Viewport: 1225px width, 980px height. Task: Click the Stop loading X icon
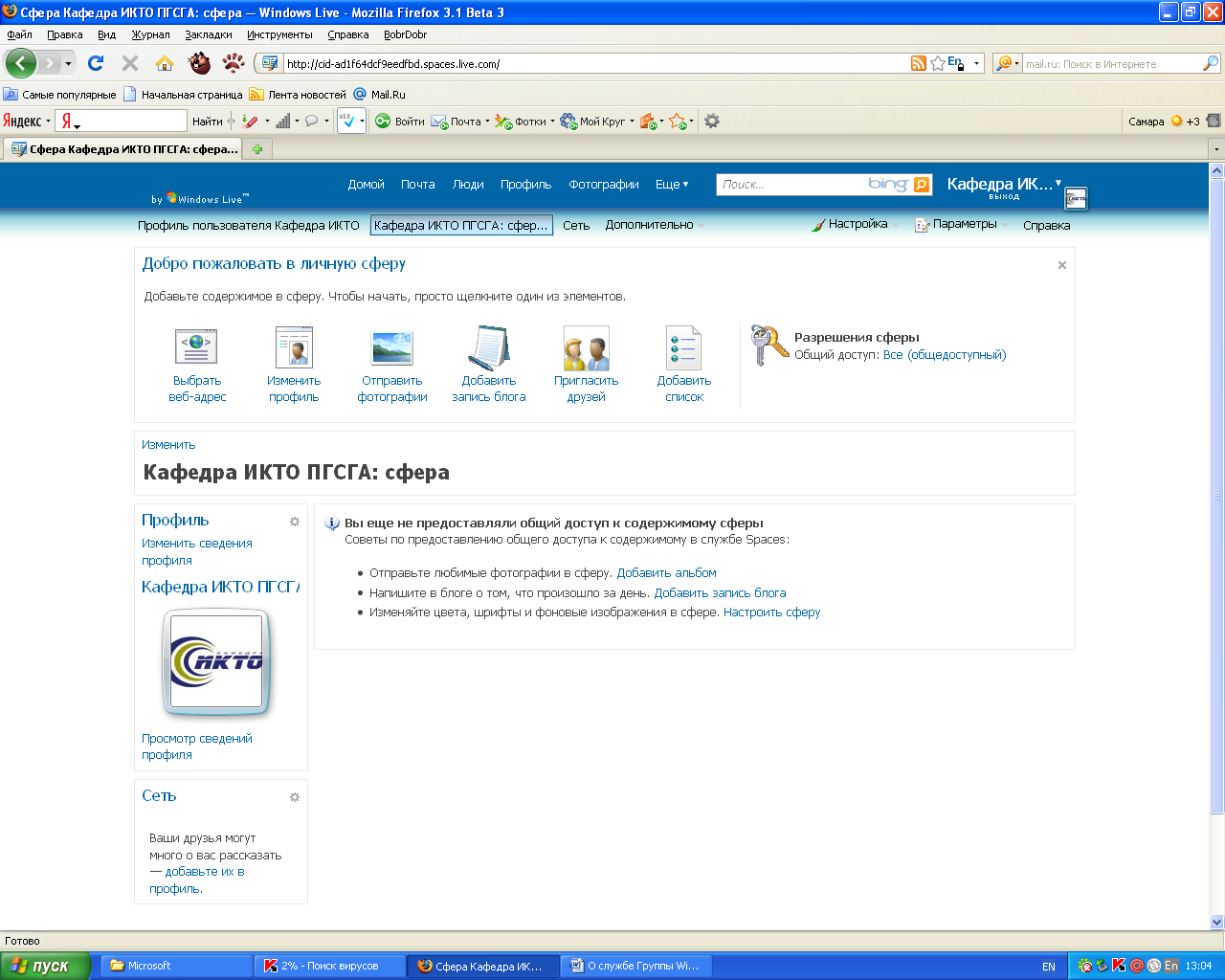pos(130,63)
